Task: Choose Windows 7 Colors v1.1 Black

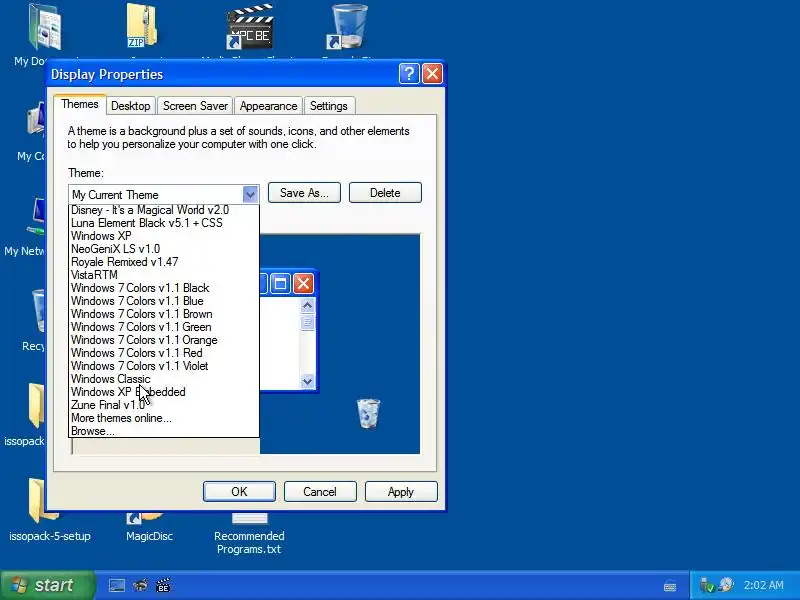Action: (163, 288)
